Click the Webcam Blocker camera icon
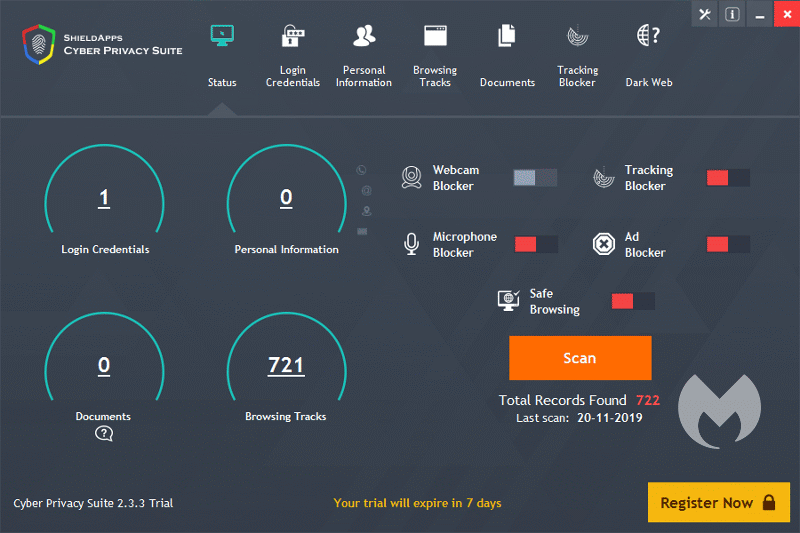This screenshot has height=533, width=800. coord(411,177)
